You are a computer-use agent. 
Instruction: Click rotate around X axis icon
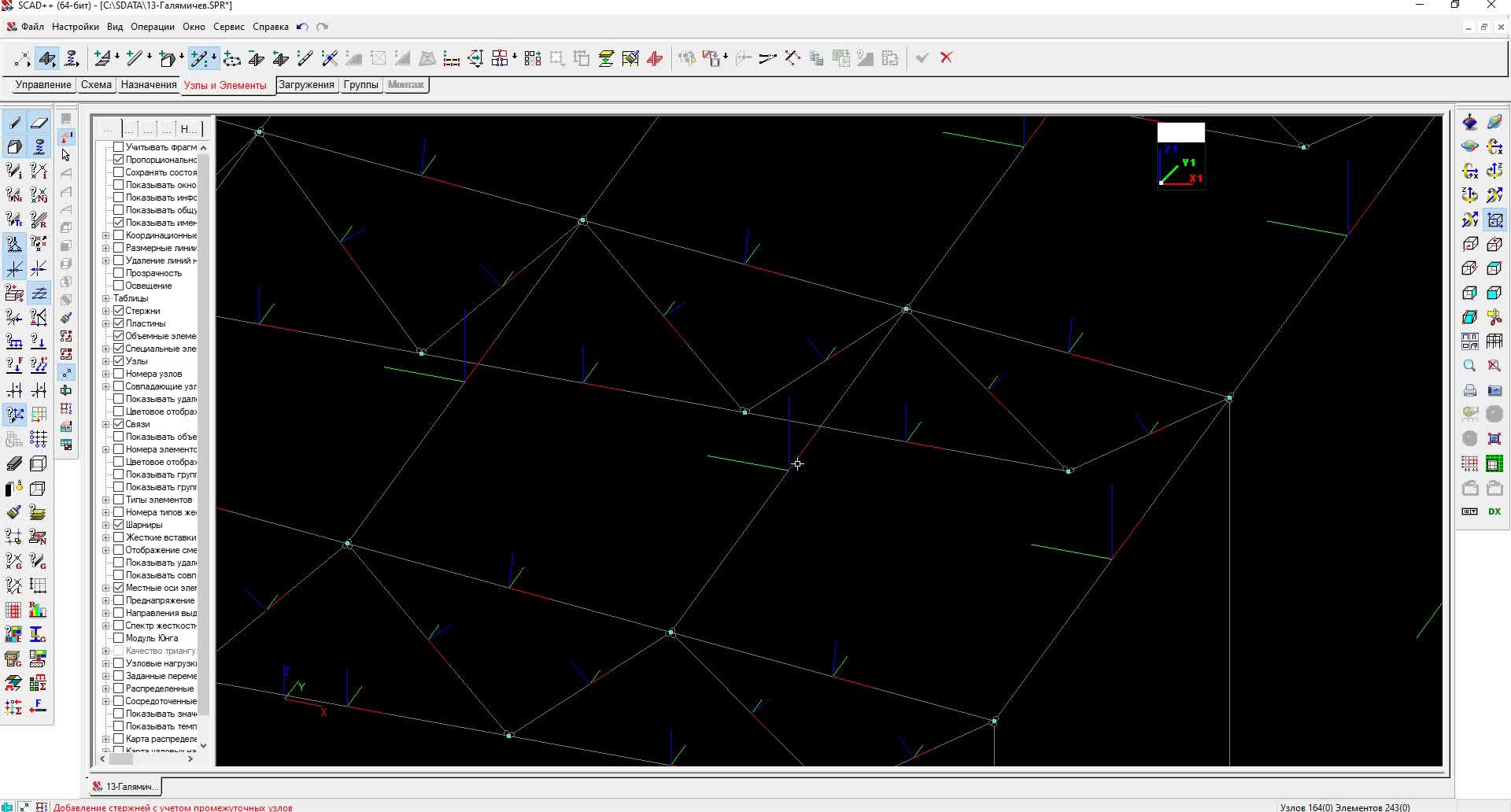(x=1494, y=146)
